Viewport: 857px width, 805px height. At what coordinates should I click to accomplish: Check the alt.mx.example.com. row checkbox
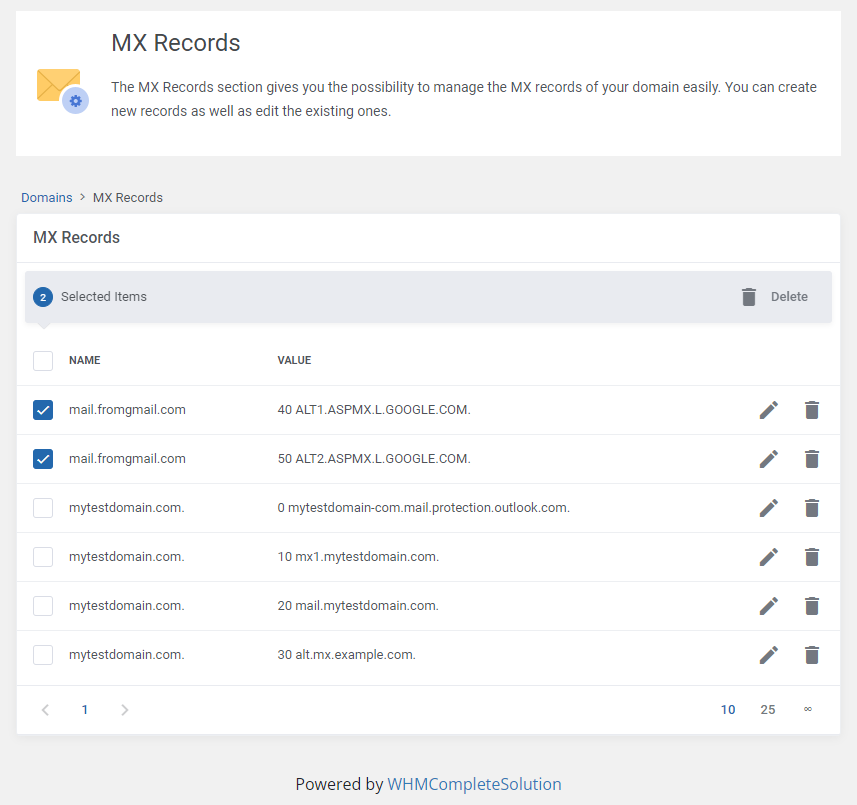pyautogui.click(x=43, y=655)
